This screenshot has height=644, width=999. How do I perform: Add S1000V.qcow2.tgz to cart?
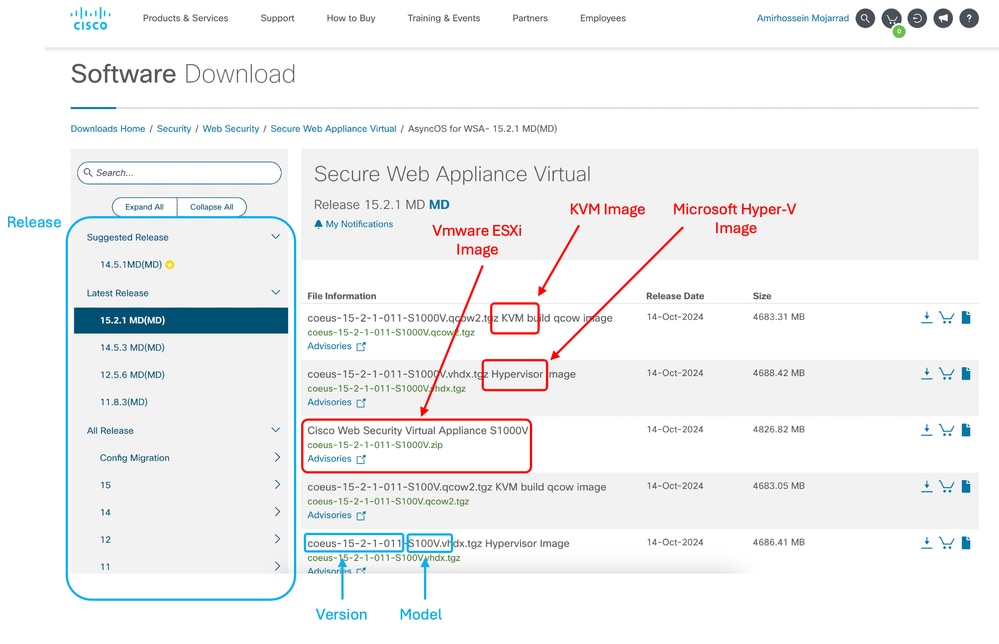click(x=946, y=317)
